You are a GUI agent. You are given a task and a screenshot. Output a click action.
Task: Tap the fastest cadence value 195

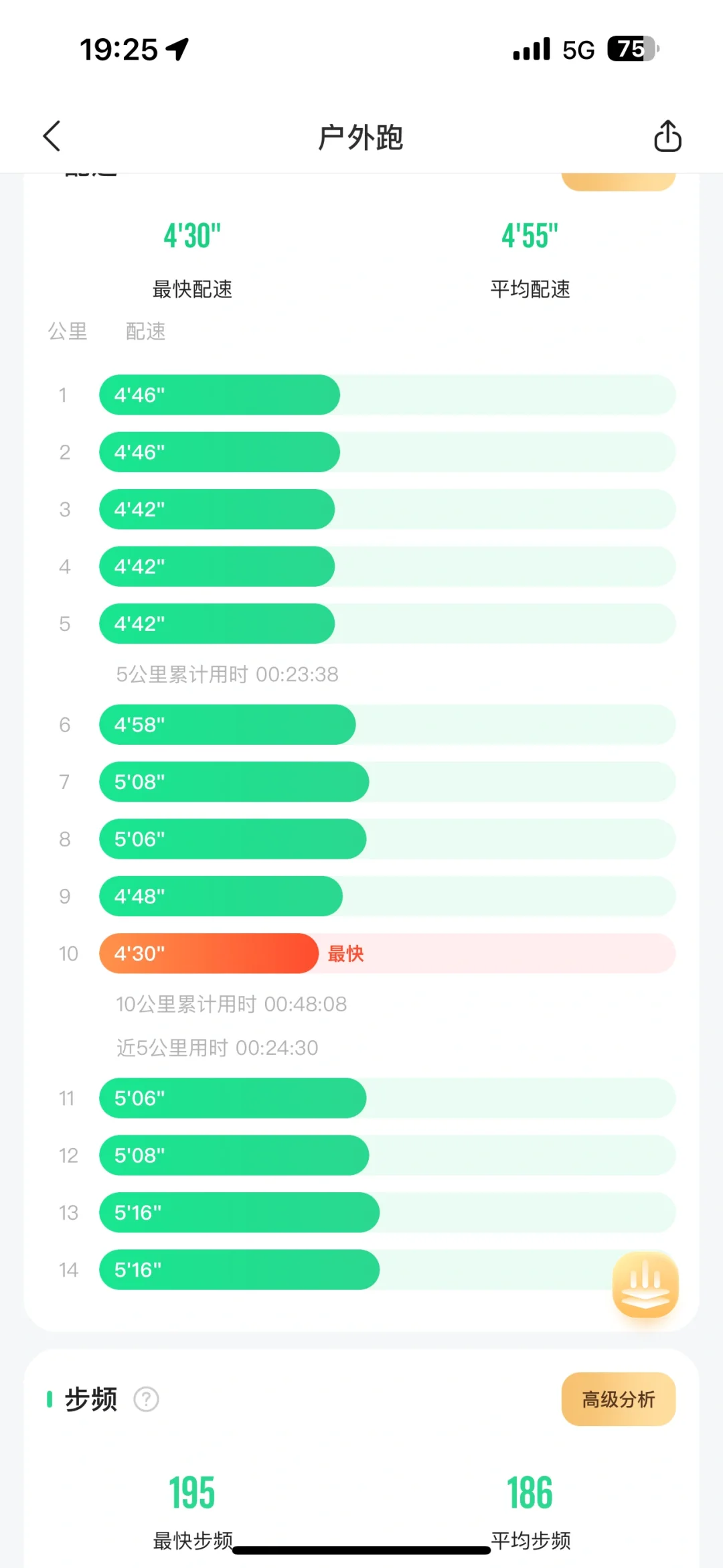tap(192, 1492)
